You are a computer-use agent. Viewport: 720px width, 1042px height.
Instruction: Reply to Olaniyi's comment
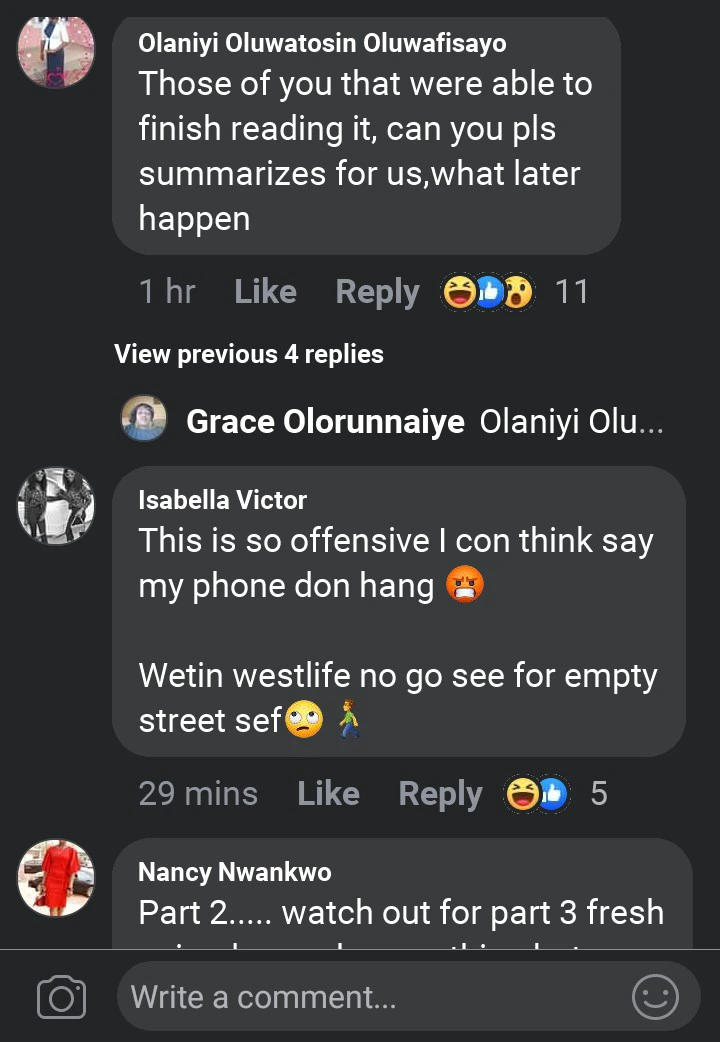[x=377, y=292]
